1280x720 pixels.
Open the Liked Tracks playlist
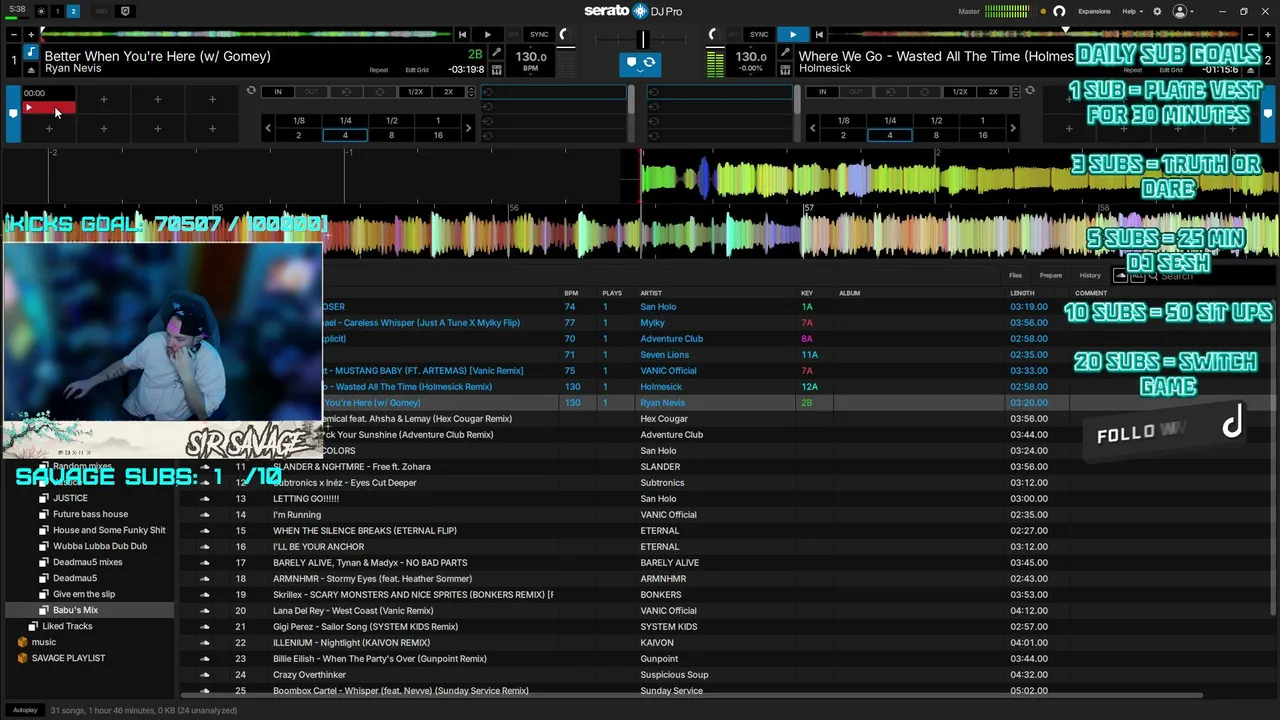coord(67,626)
